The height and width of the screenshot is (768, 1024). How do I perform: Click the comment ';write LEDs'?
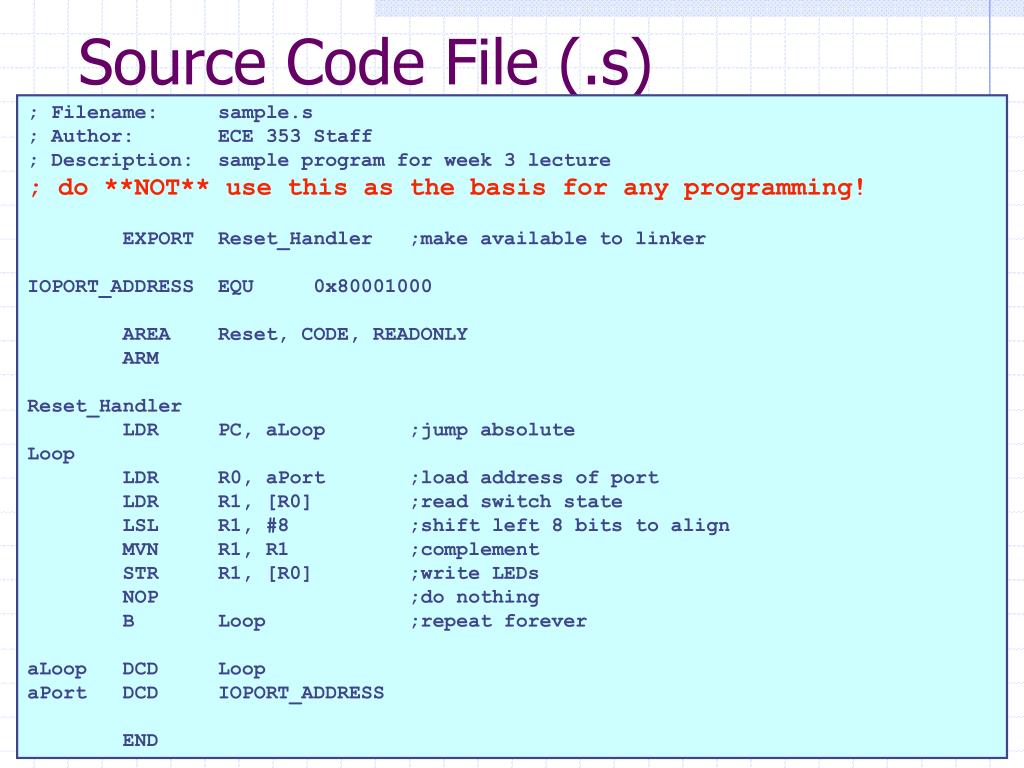click(x=474, y=573)
